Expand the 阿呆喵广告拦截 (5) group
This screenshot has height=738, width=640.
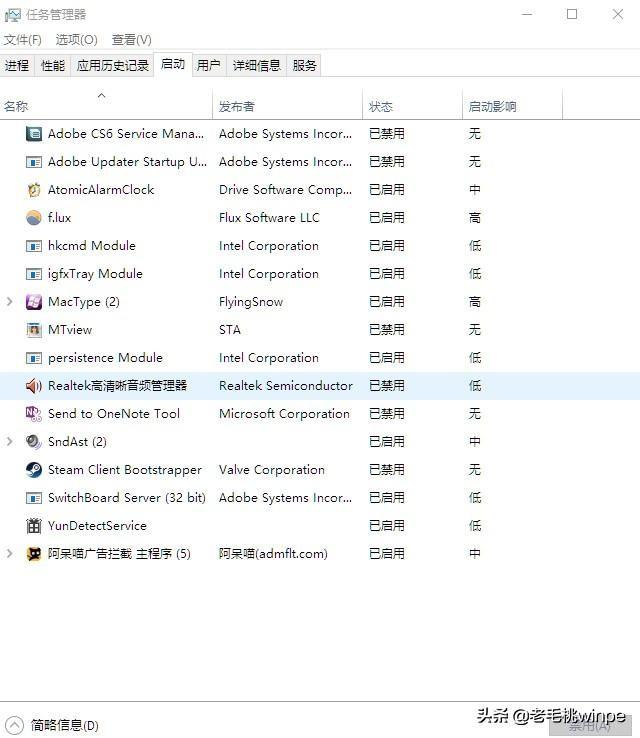pos(9,554)
